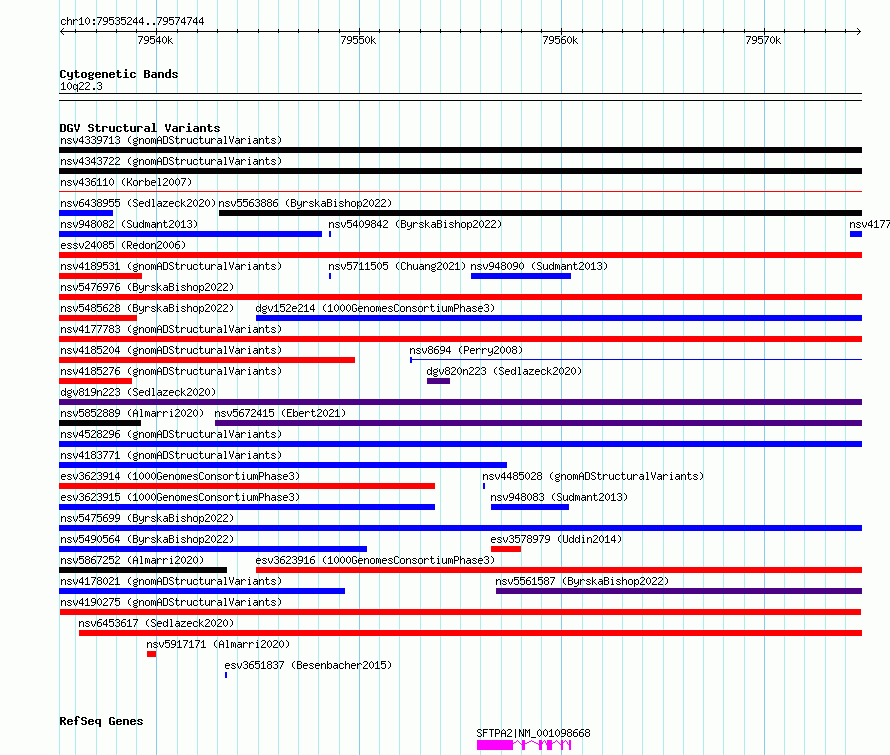Select the red esv3578979 bar
The width and height of the screenshot is (890, 755).
(506, 549)
